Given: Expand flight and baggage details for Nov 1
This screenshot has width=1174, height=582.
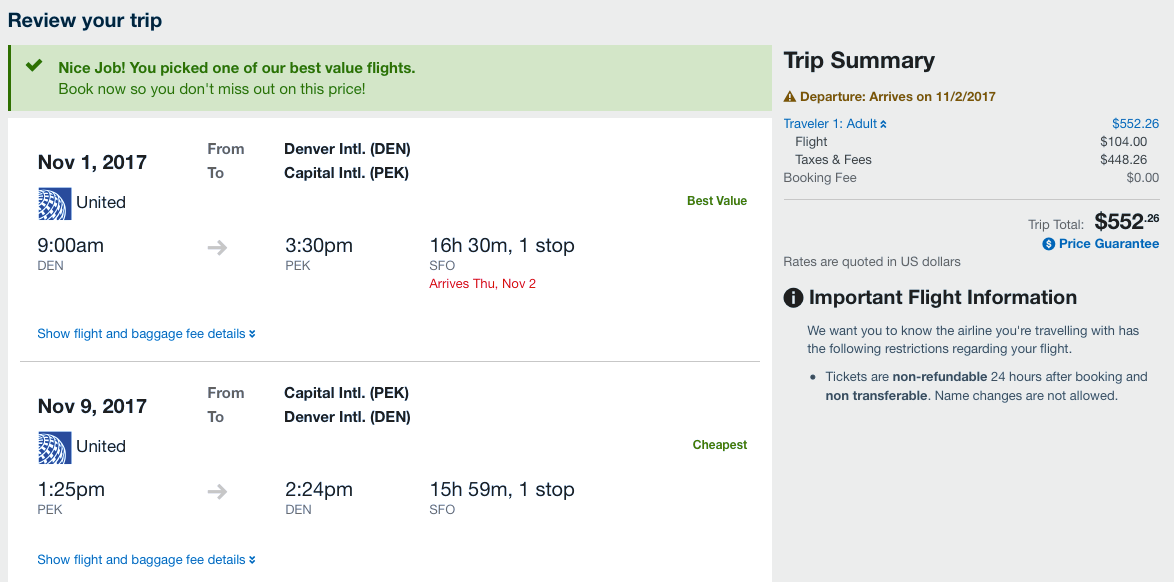Looking at the screenshot, I should coord(146,334).
